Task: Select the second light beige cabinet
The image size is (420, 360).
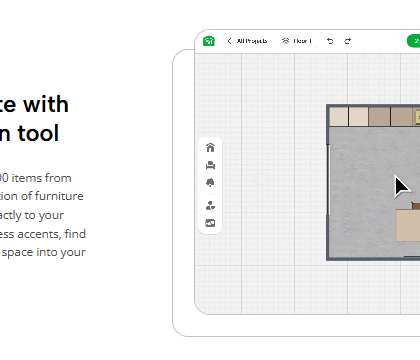Action: [x=358, y=117]
